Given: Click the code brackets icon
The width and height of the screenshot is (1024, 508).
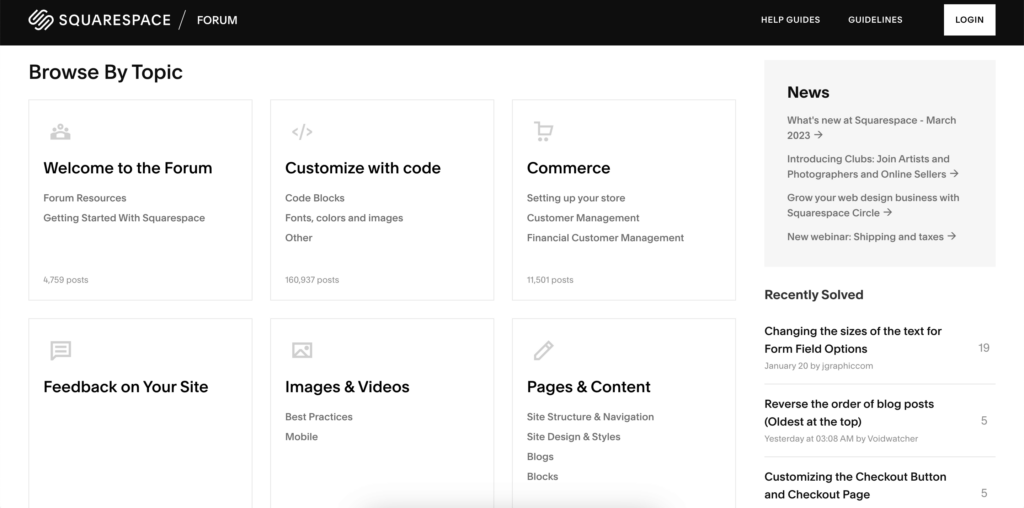Looking at the screenshot, I should [302, 132].
